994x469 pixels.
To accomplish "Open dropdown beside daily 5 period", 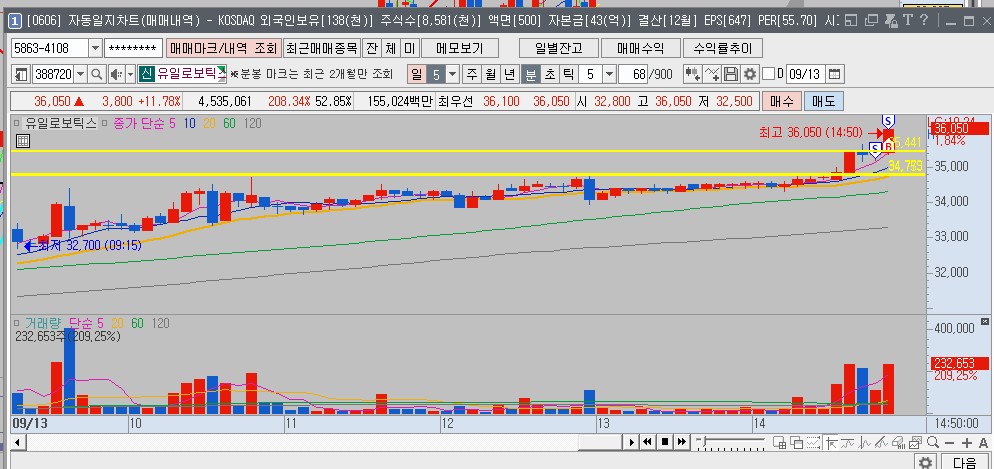I will pos(453,74).
